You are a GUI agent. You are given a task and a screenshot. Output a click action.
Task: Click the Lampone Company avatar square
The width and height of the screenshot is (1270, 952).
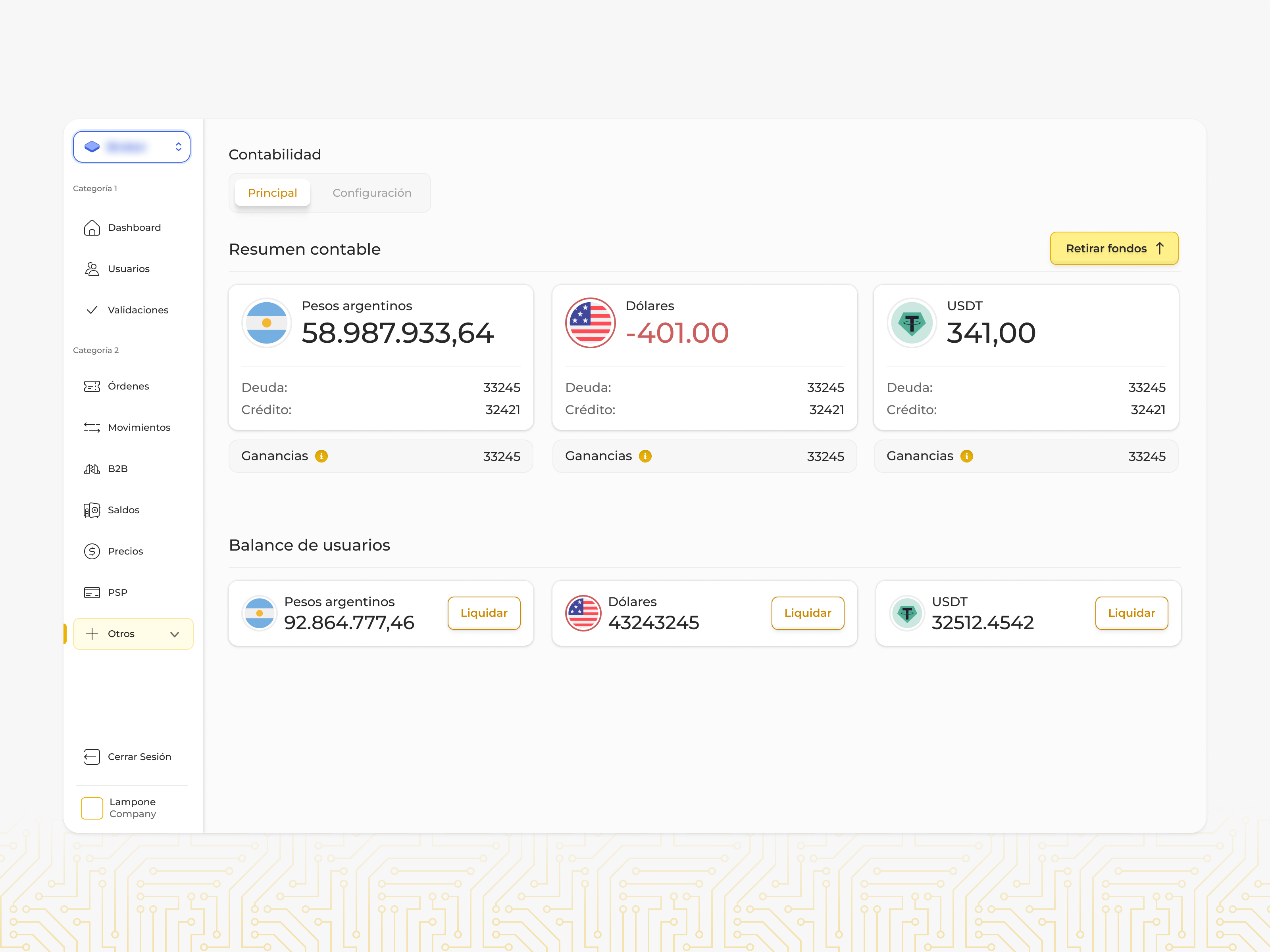coord(92,808)
